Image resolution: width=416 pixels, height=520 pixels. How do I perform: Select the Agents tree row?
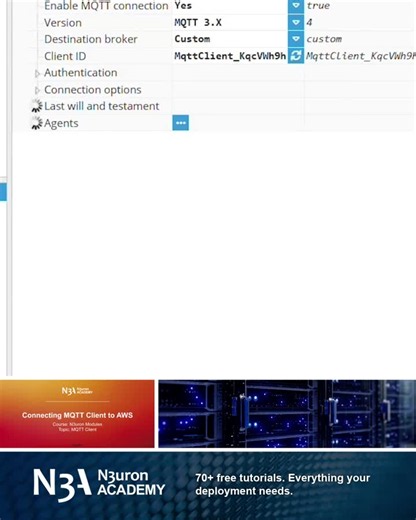point(61,123)
